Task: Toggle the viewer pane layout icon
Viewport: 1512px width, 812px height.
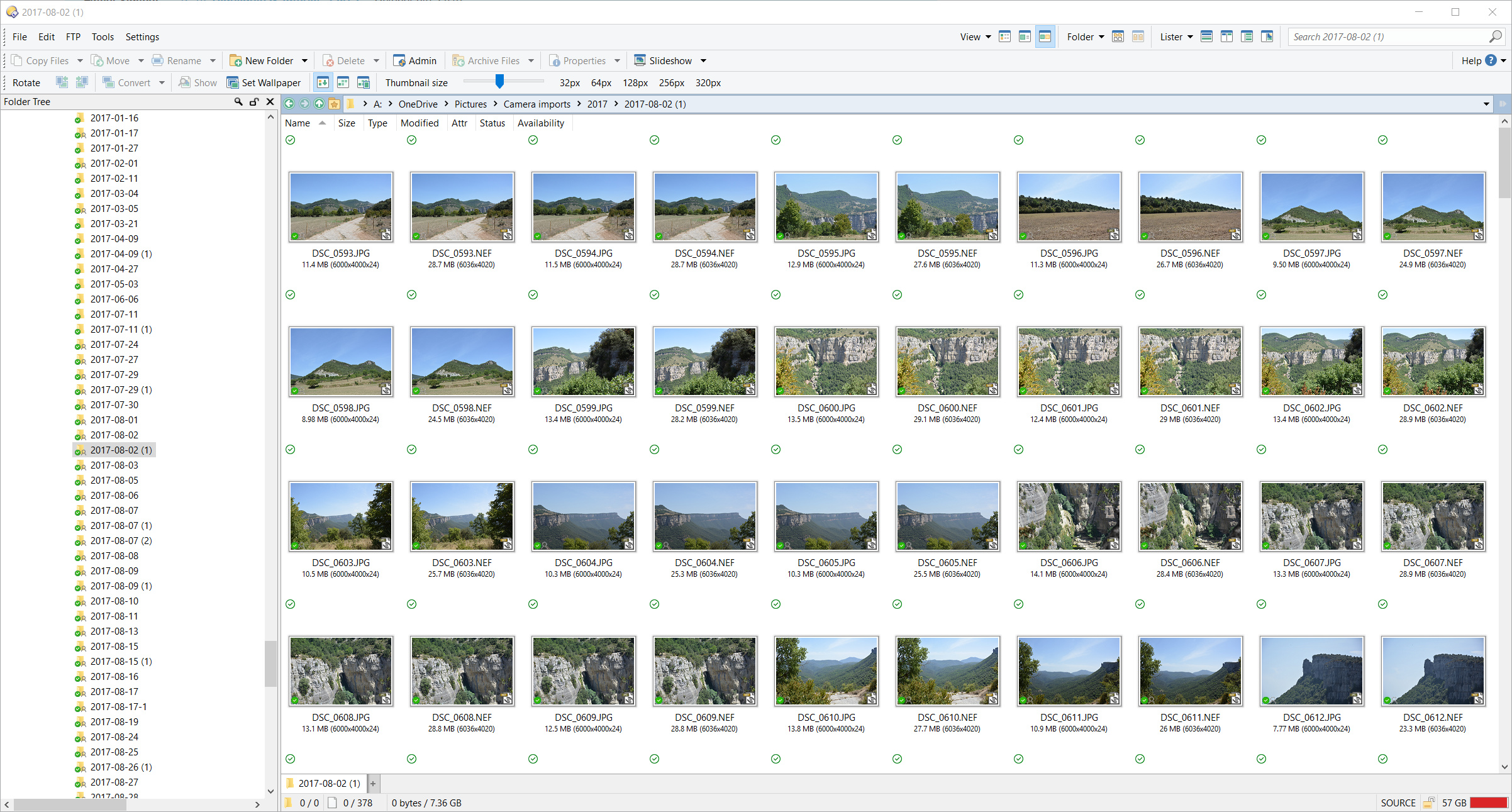Action: tap(1267, 37)
